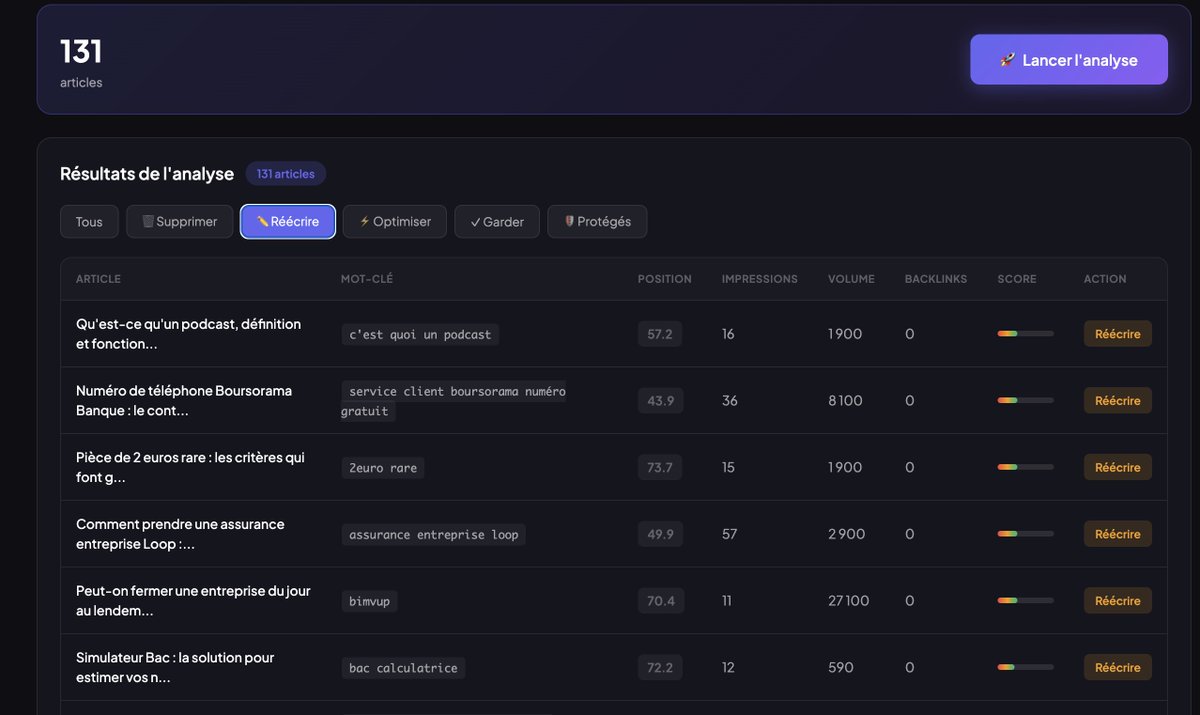
Task: Launch analysis with Lancer l'analyse button
Action: pyautogui.click(x=1068, y=60)
